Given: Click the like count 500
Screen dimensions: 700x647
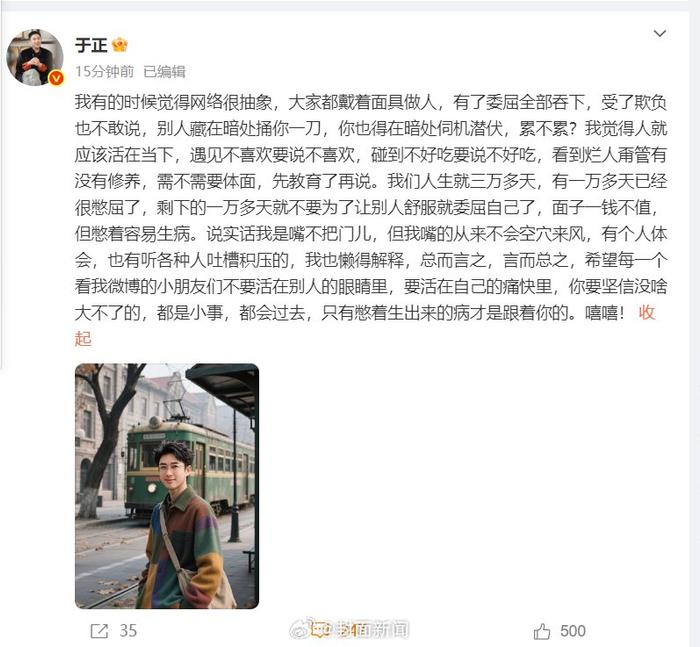Looking at the screenshot, I should [x=573, y=631].
